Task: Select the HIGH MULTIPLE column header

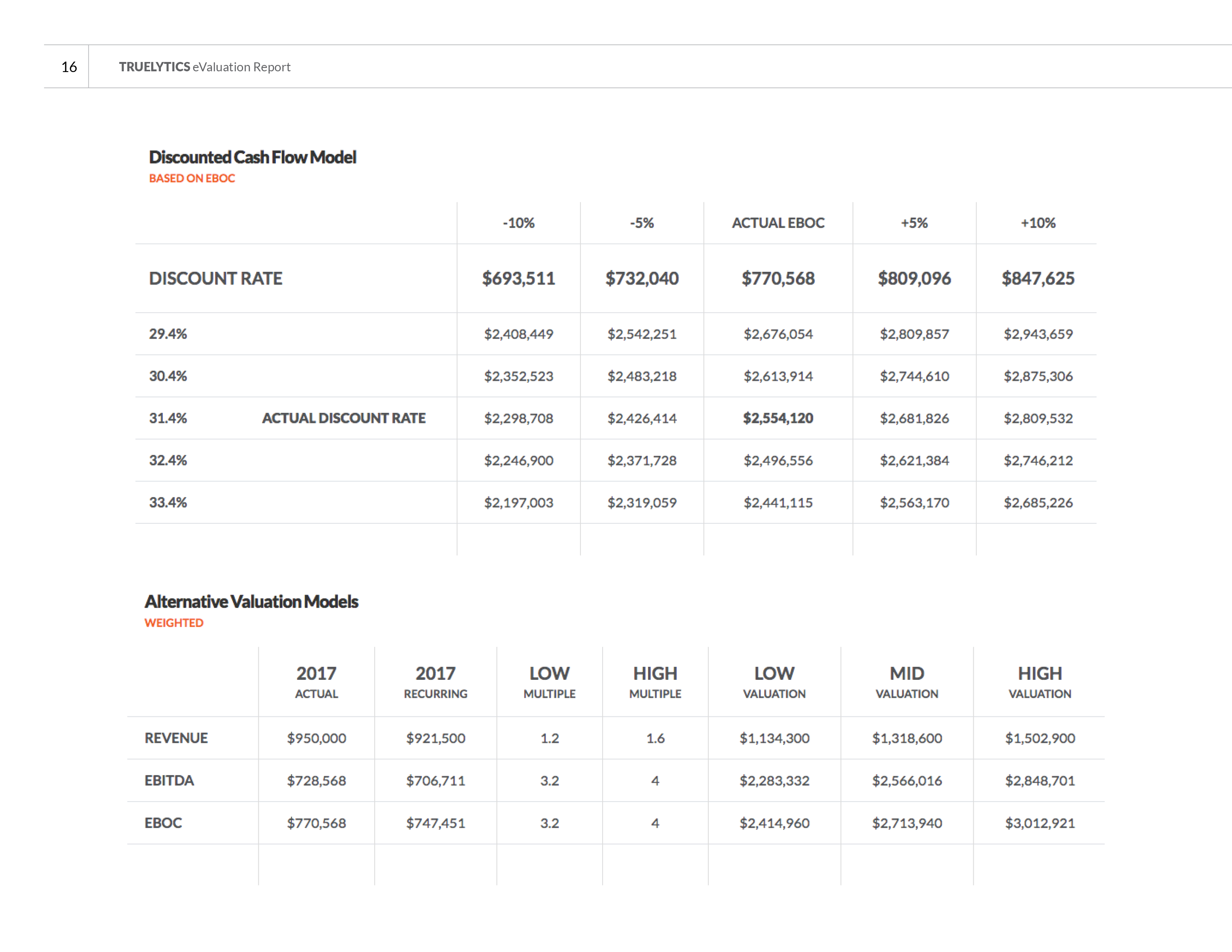Action: (x=655, y=682)
